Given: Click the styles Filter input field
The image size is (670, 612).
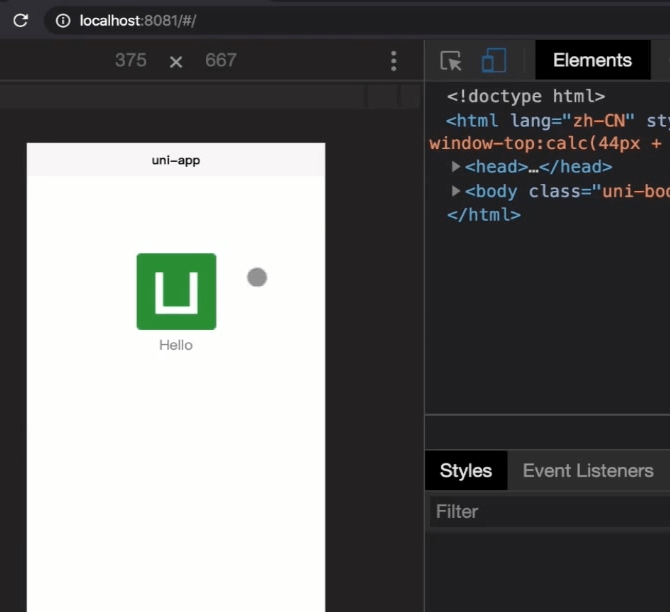Looking at the screenshot, I should [550, 512].
